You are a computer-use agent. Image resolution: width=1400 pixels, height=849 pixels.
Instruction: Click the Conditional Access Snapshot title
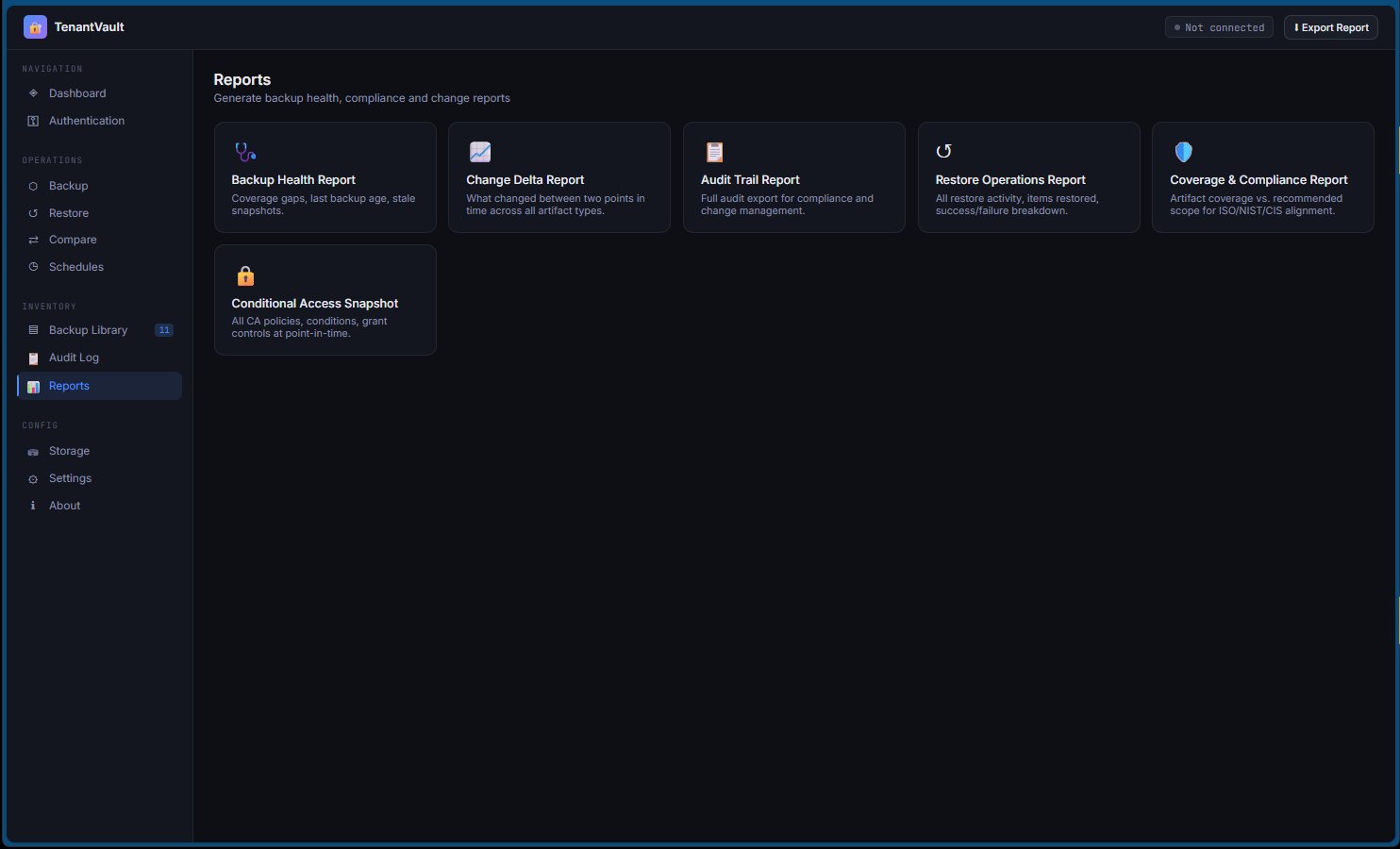(315, 304)
